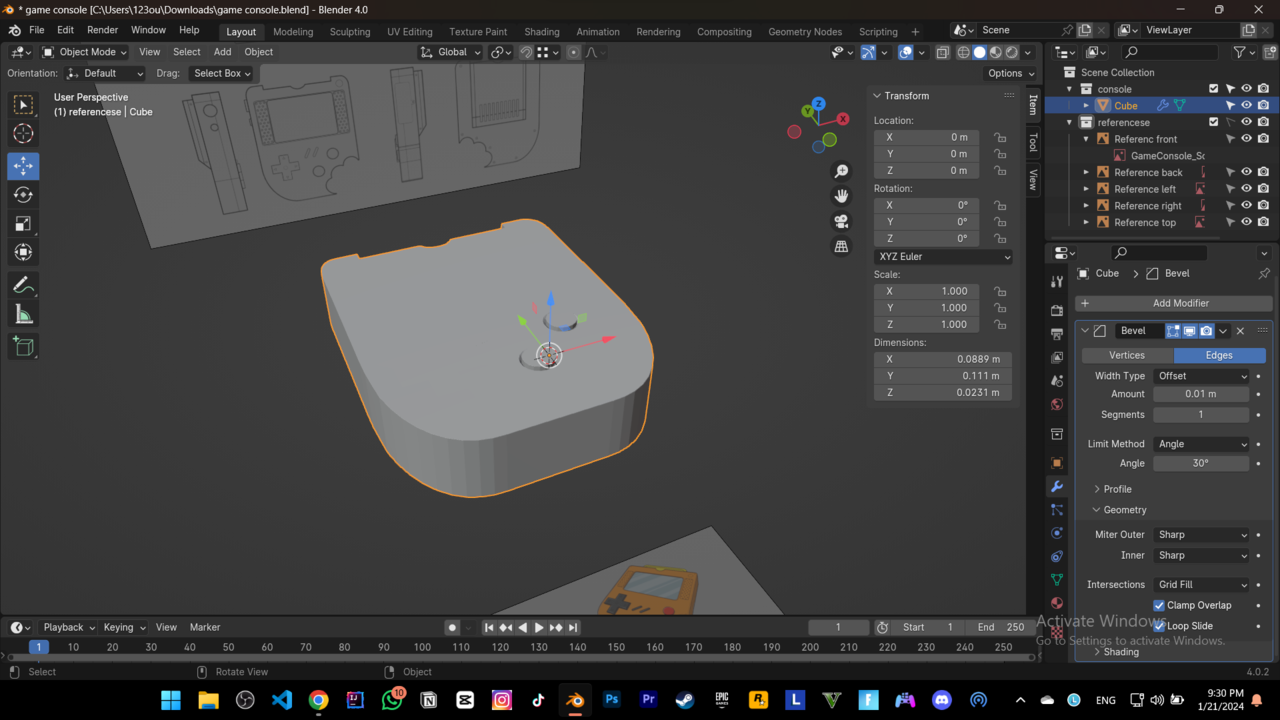The width and height of the screenshot is (1280, 720).
Task: Open the Particles properties tab
Action: tap(1057, 510)
